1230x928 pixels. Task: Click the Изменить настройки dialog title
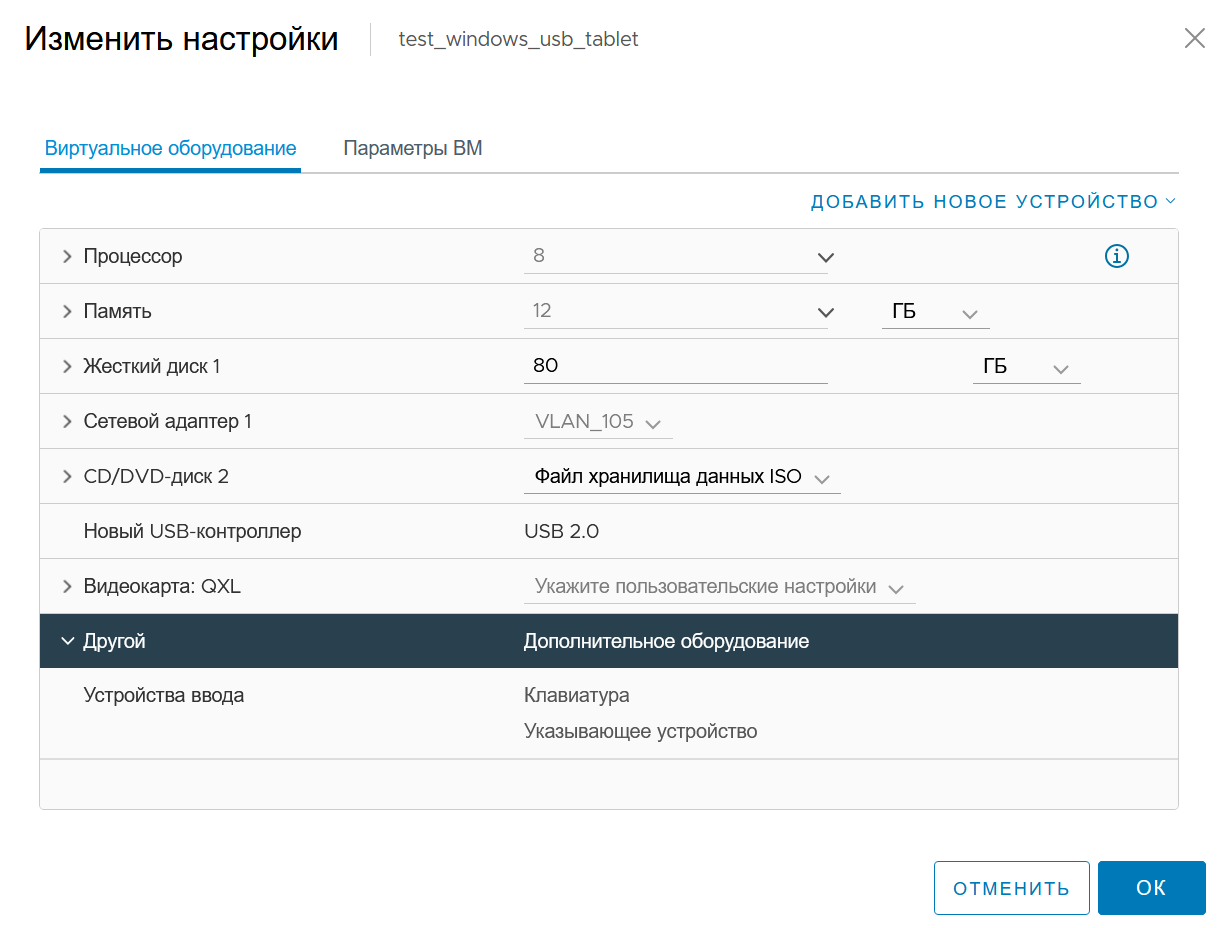point(182,39)
